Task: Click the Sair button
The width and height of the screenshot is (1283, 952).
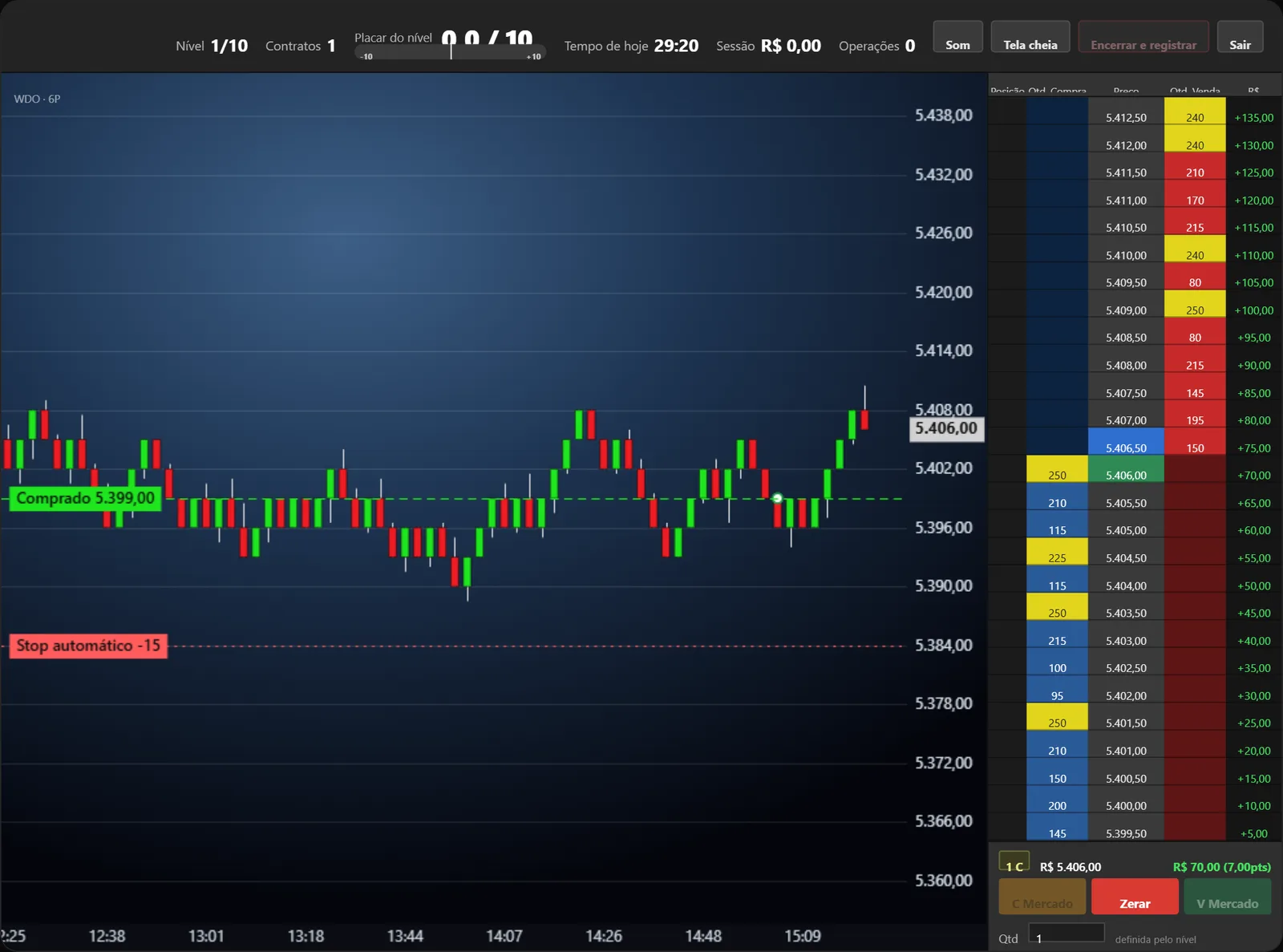Action: 1240,37
